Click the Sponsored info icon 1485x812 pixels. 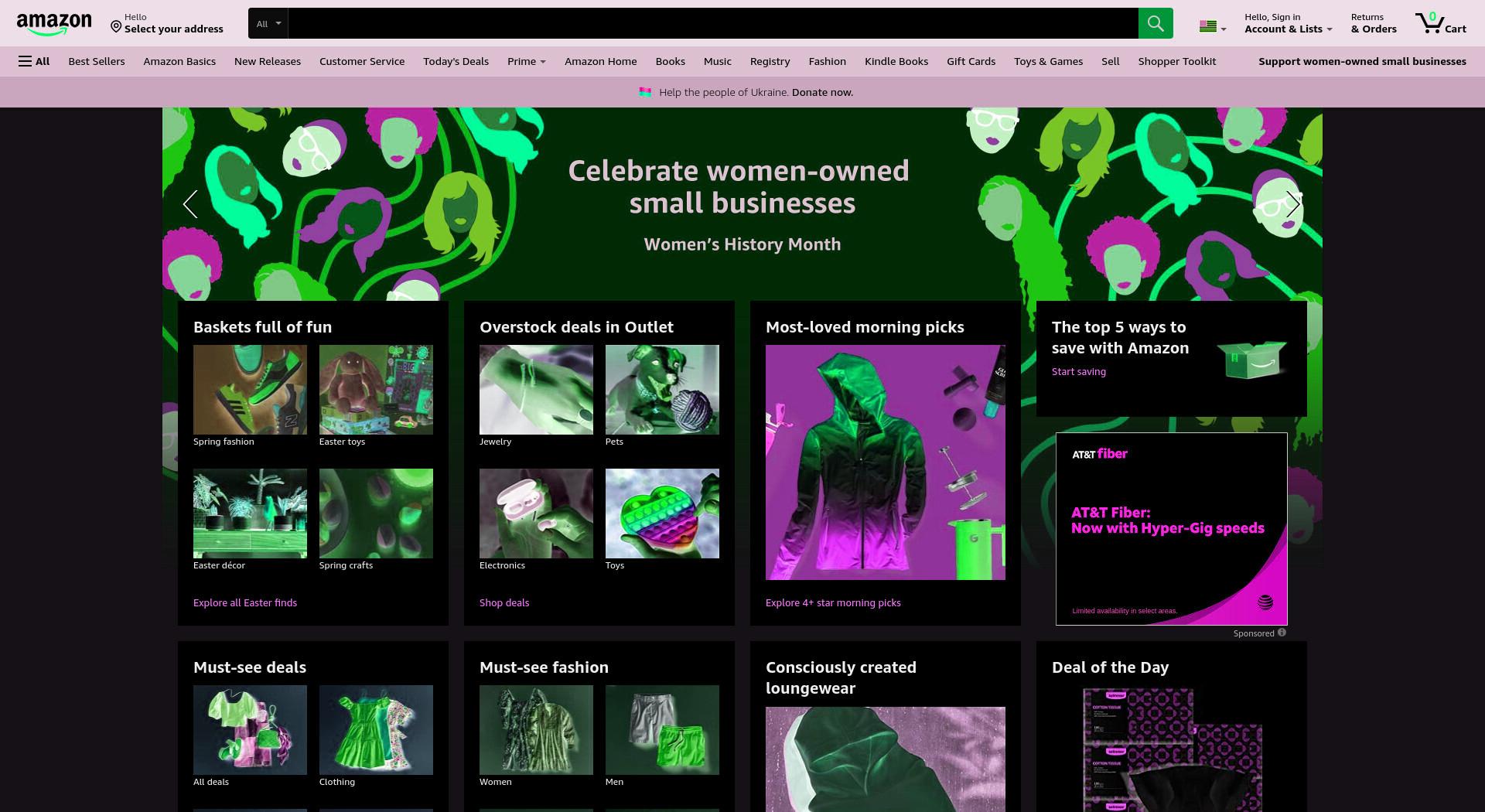1282,633
